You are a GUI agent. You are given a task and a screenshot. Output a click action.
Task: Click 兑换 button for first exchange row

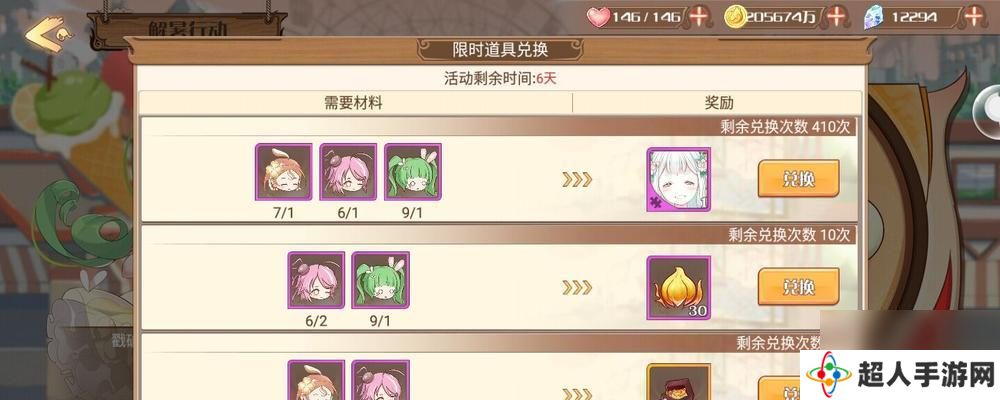[798, 179]
